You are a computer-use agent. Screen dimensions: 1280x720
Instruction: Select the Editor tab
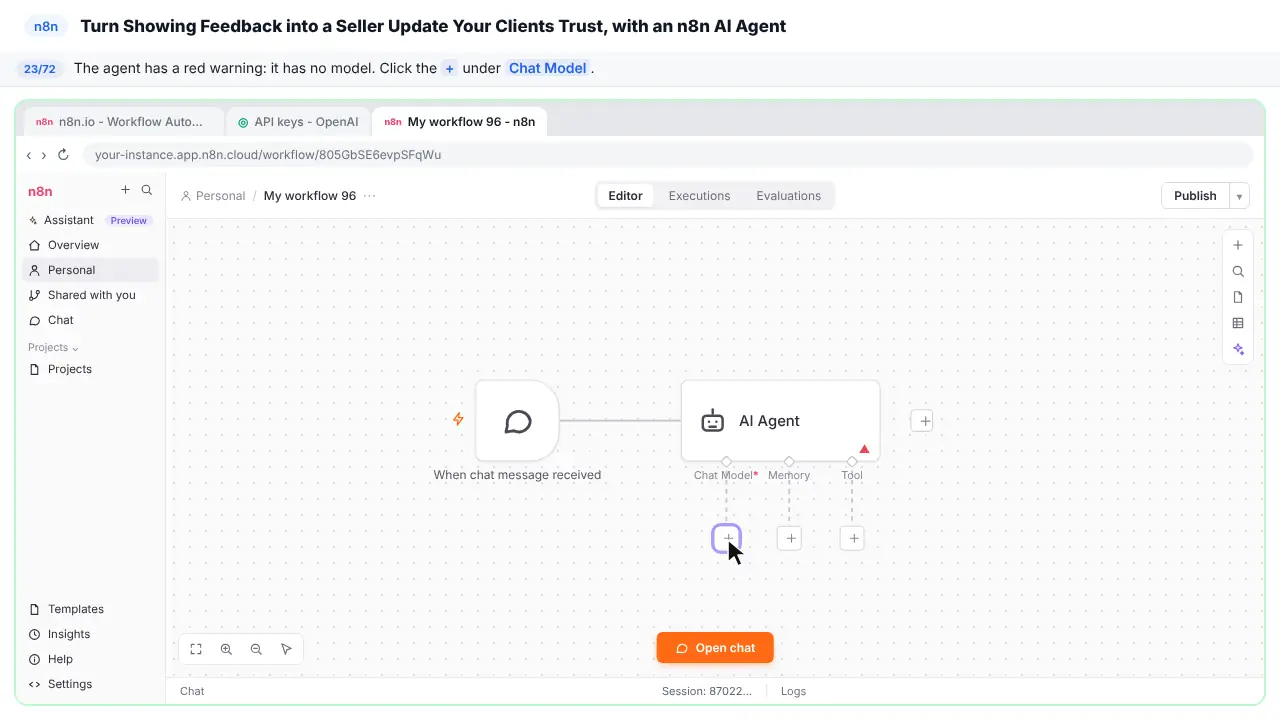[625, 196]
